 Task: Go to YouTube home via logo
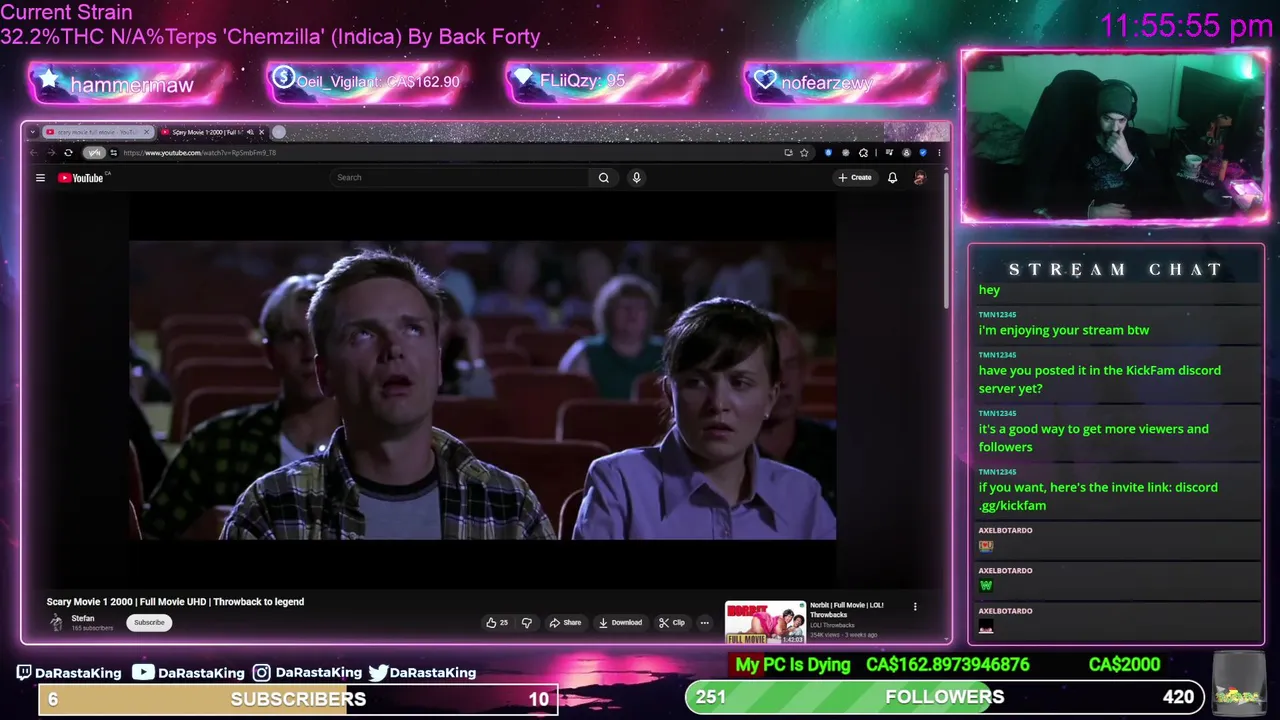point(83,178)
